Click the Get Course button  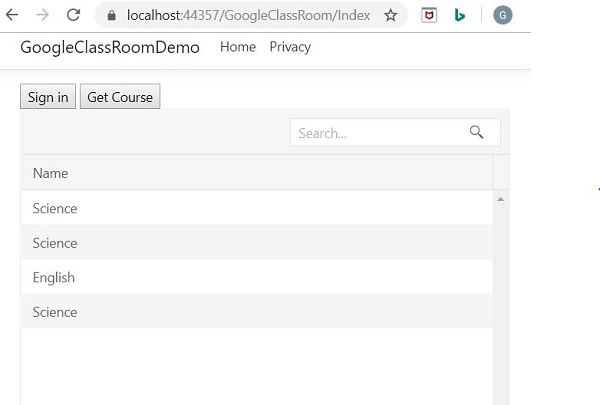click(x=120, y=96)
